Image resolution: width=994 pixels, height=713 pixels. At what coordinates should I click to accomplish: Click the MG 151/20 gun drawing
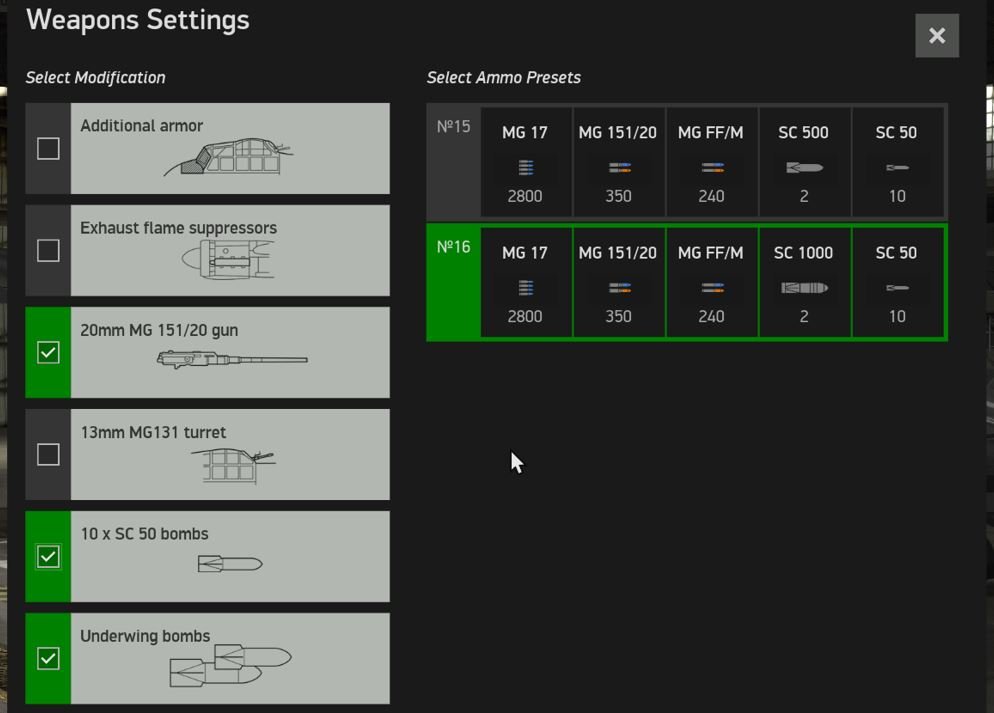pos(232,359)
